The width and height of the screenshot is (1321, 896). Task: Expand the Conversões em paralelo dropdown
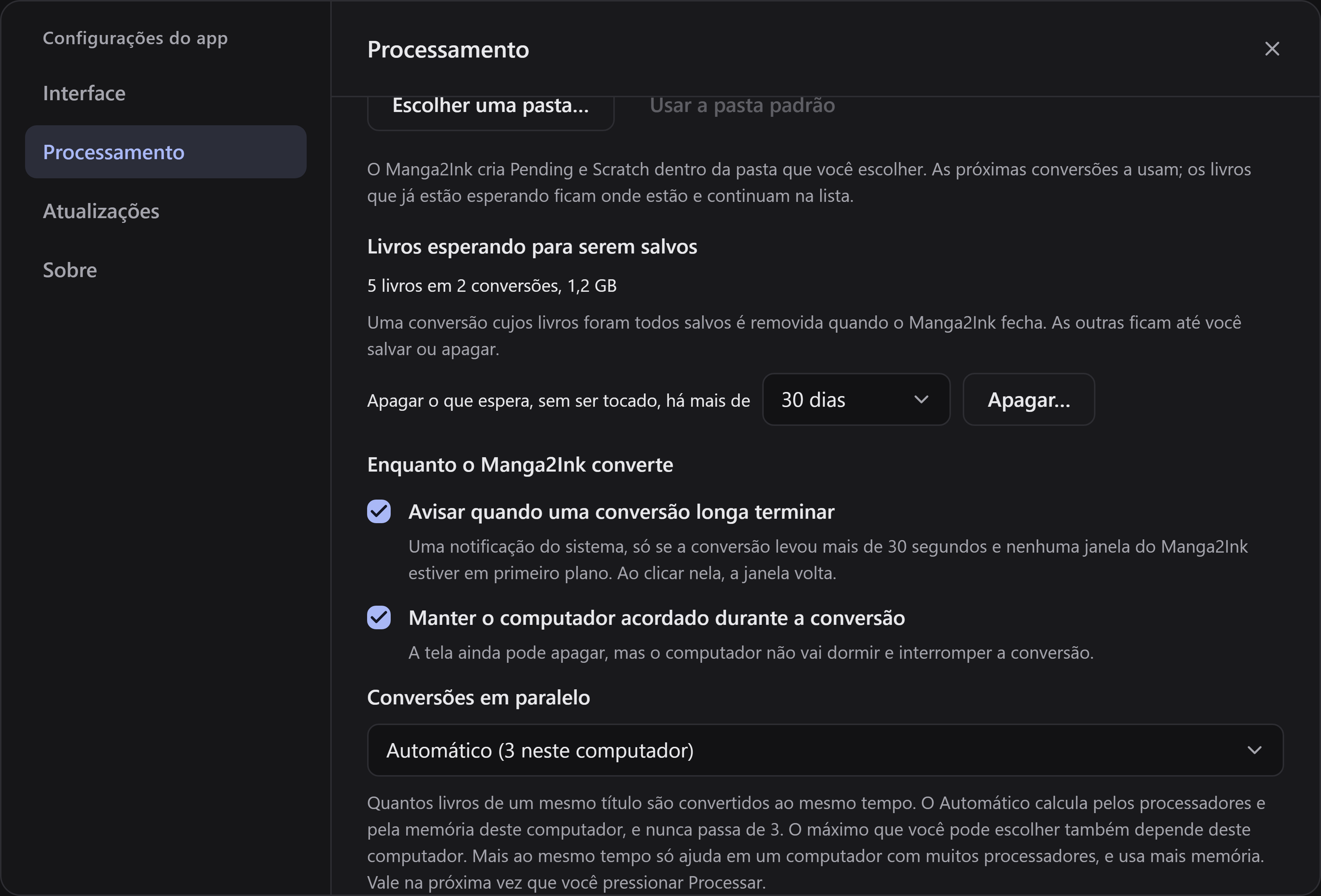[x=825, y=750]
